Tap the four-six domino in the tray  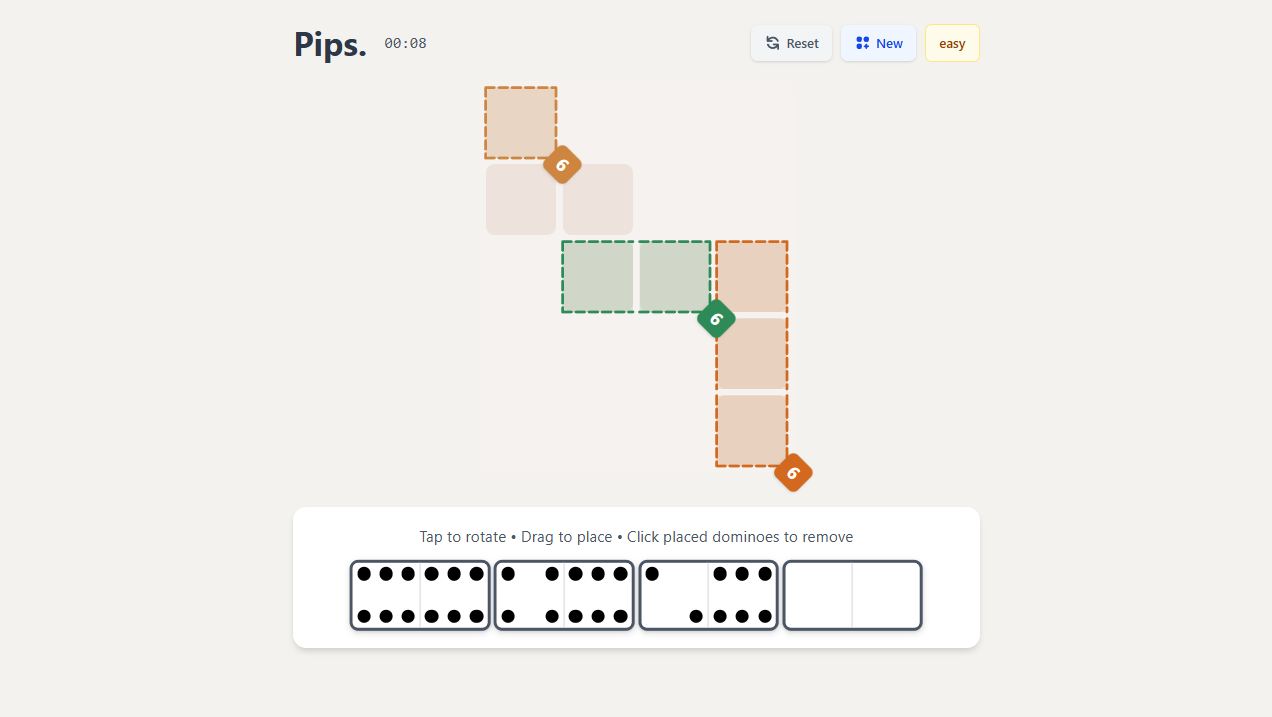pyautogui.click(x=564, y=595)
